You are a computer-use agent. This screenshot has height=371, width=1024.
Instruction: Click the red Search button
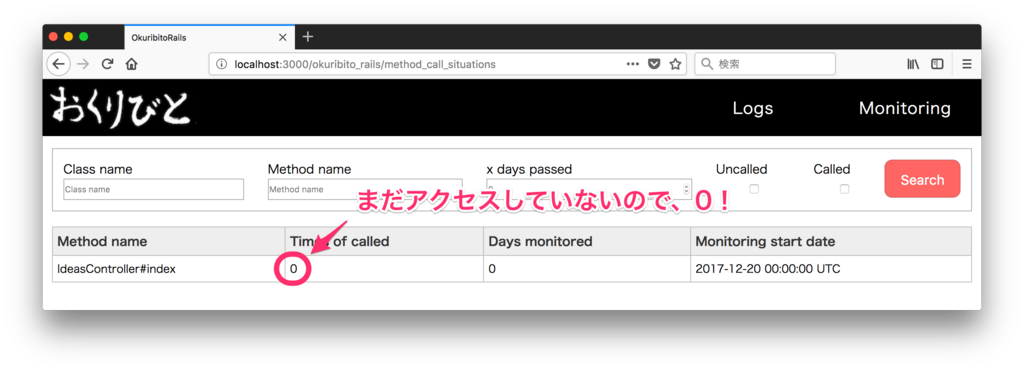point(922,179)
